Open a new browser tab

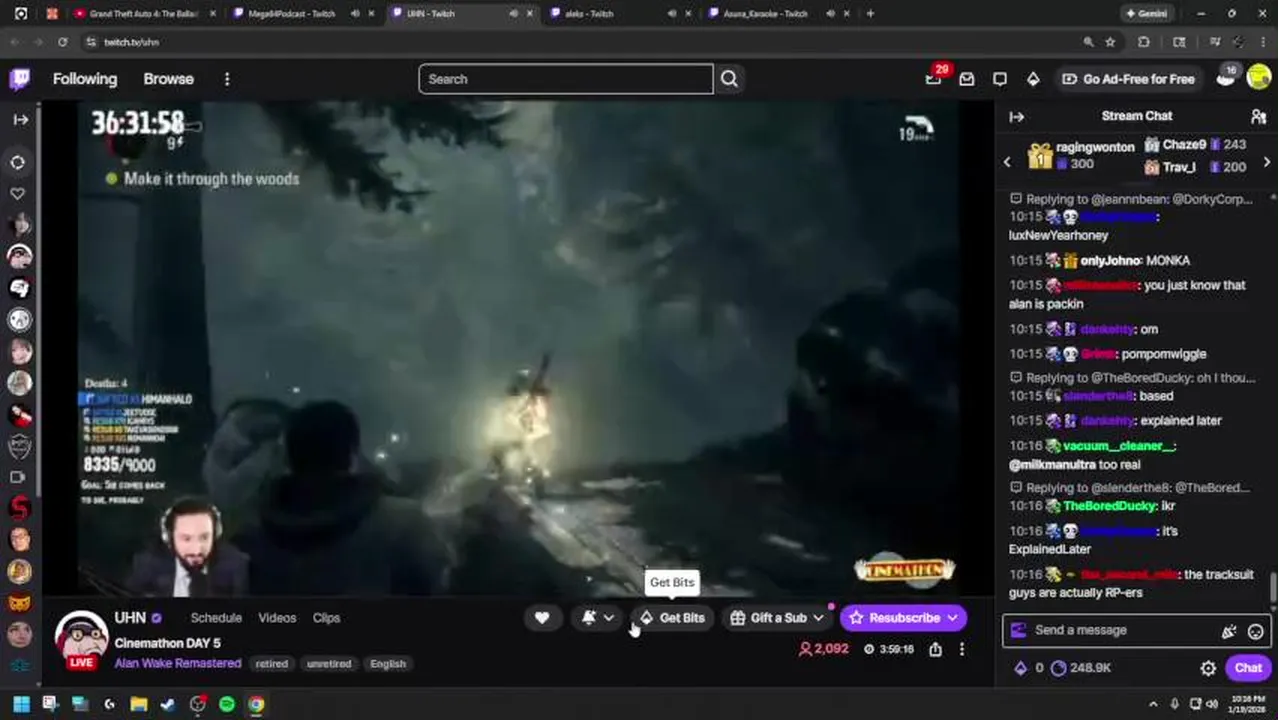pos(870,14)
